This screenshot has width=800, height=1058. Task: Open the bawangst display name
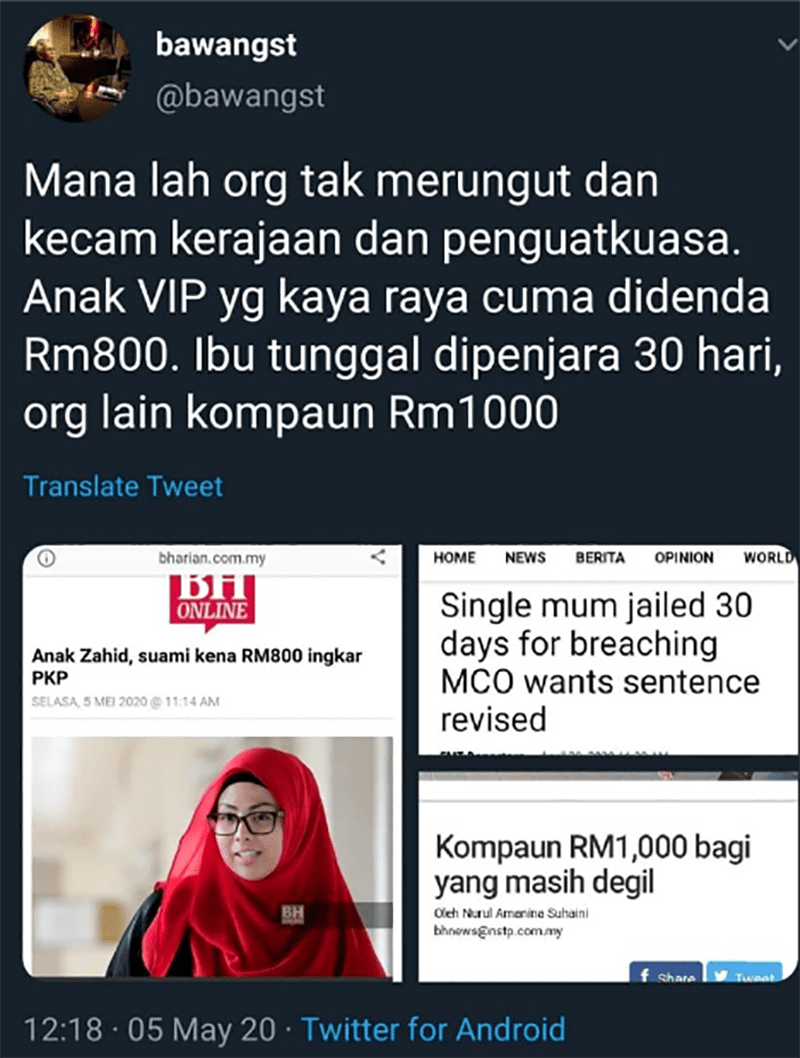(226, 45)
